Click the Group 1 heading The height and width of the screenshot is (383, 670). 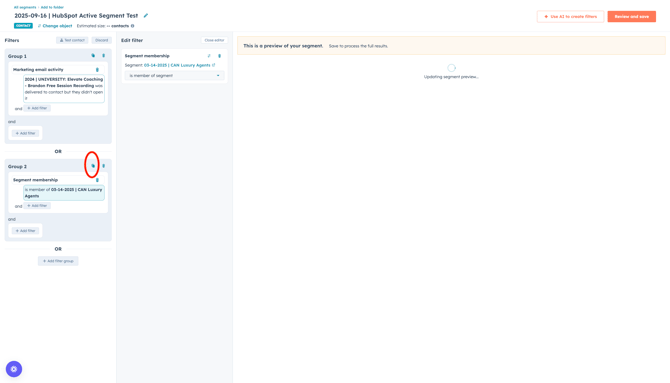pos(17,56)
